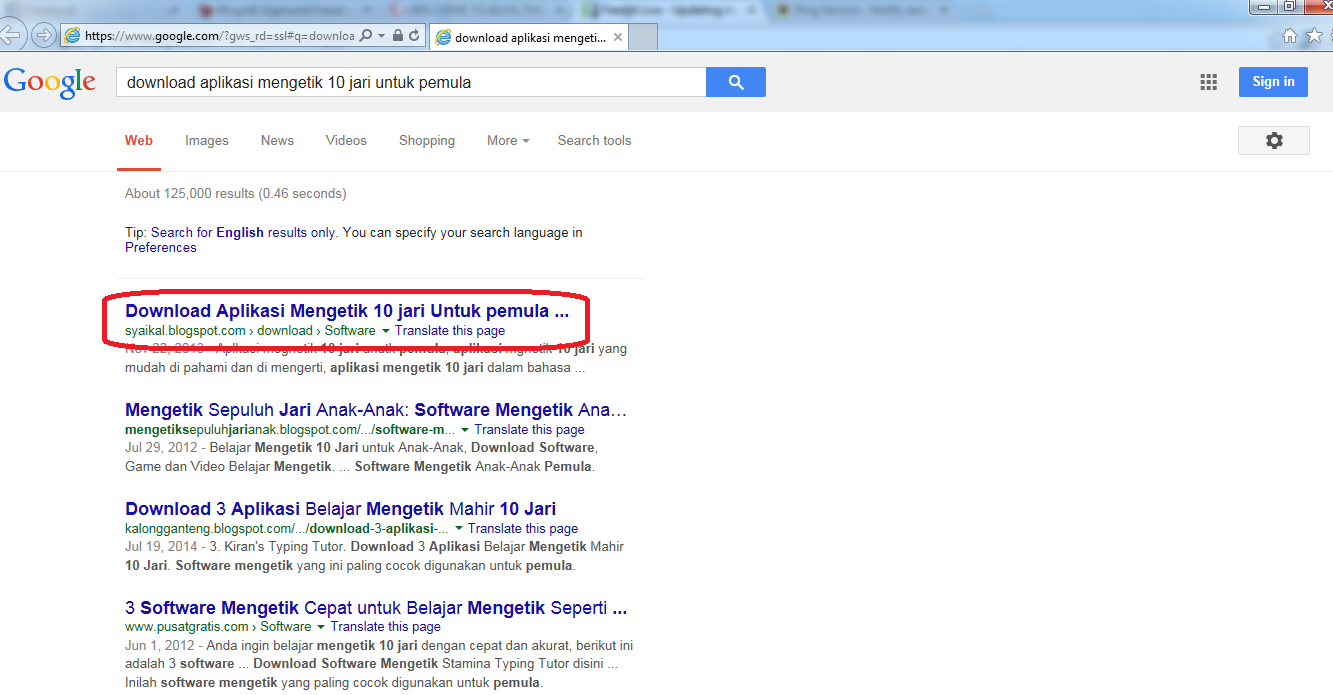Click the Sign in button
This screenshot has height=695, width=1333.
pyautogui.click(x=1273, y=82)
